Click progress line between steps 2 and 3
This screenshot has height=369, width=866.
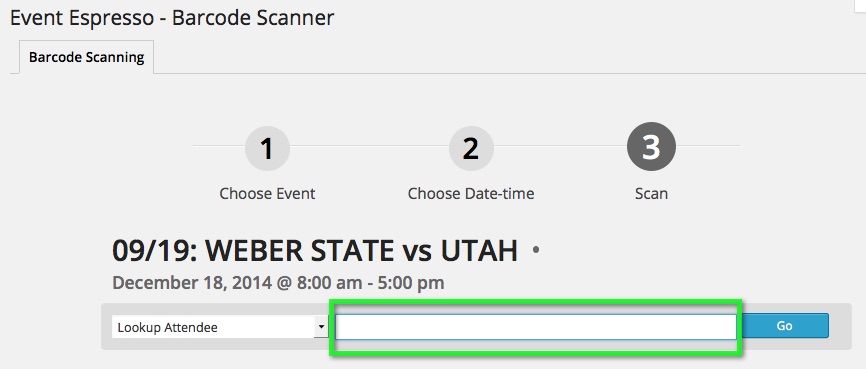point(560,146)
